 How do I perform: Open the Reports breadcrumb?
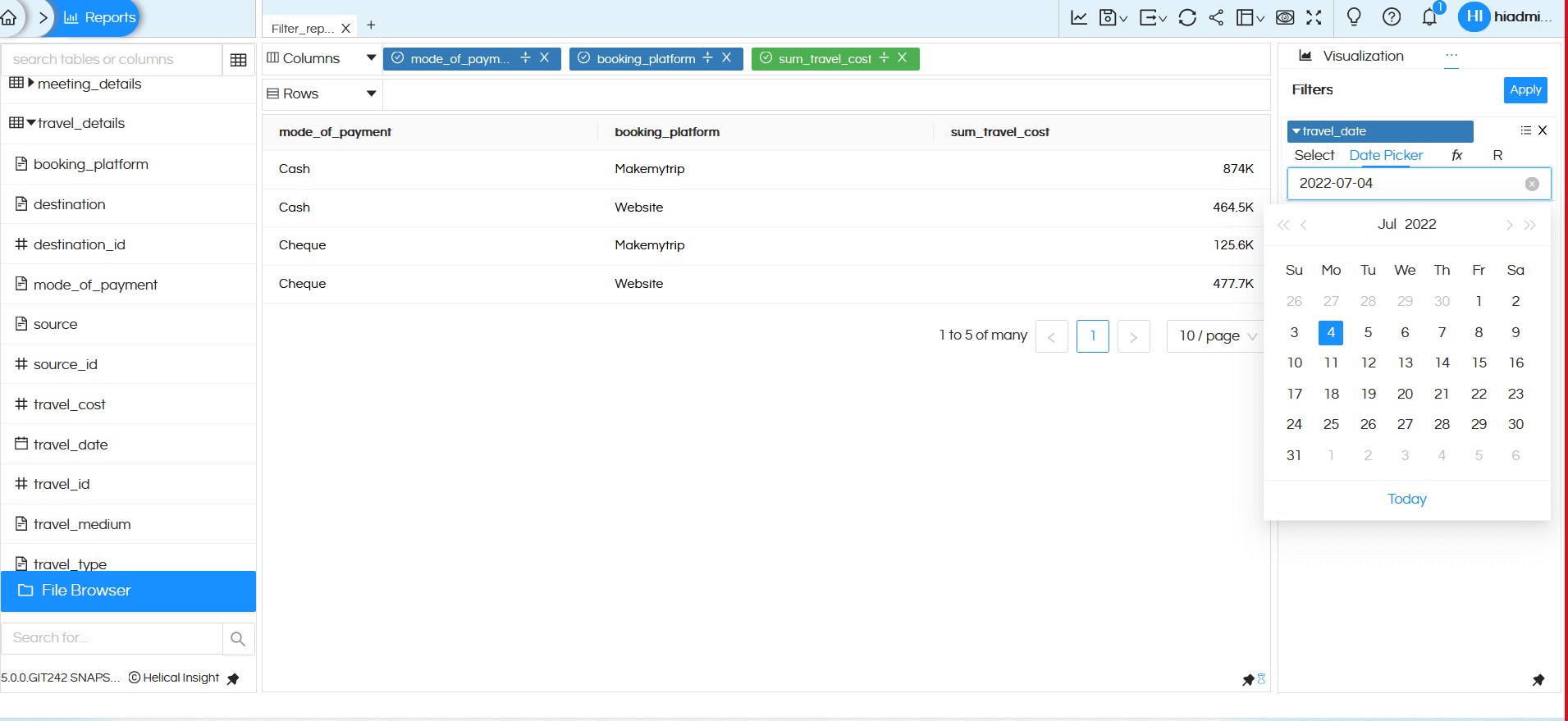[99, 17]
